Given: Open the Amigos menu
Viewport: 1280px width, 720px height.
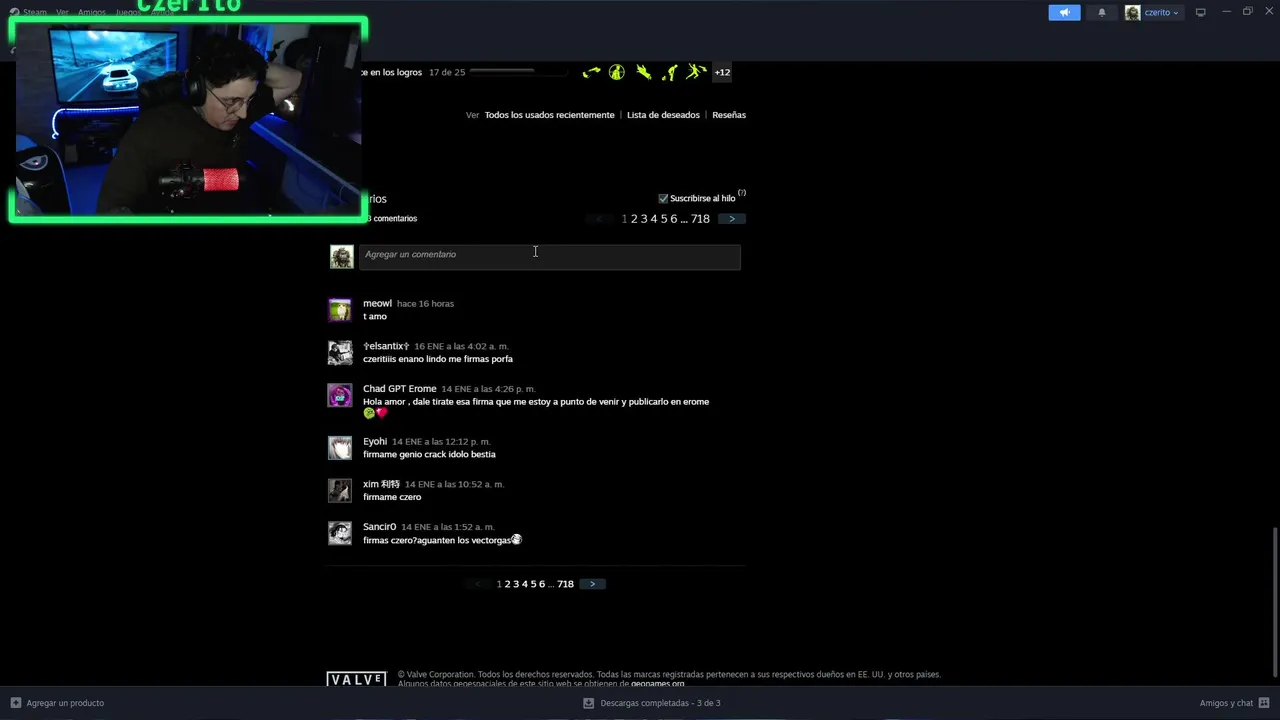Looking at the screenshot, I should point(92,12).
